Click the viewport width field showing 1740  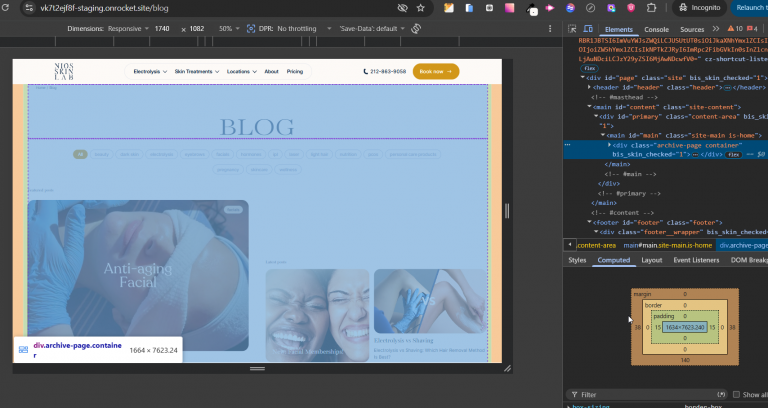pyautogui.click(x=162, y=28)
